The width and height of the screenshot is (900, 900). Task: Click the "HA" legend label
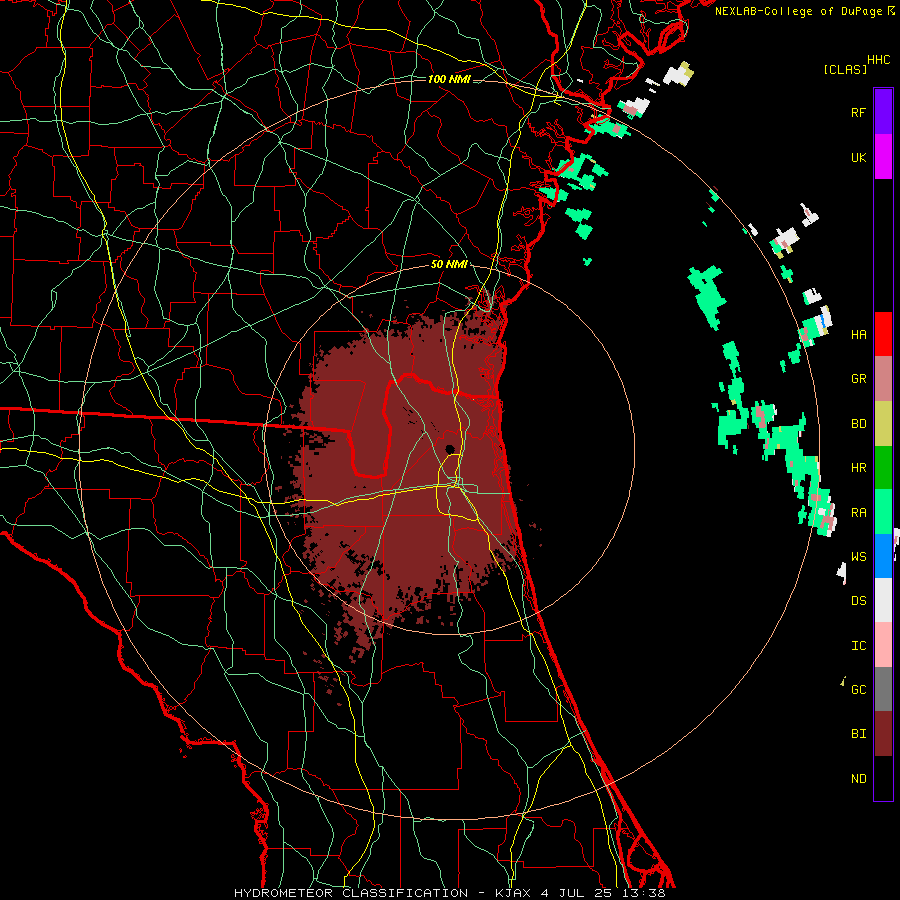(858, 334)
